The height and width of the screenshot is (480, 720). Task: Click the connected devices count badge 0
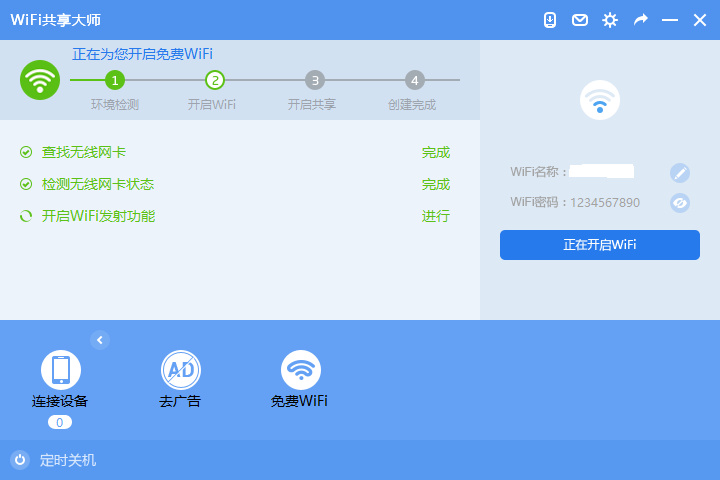pos(60,422)
